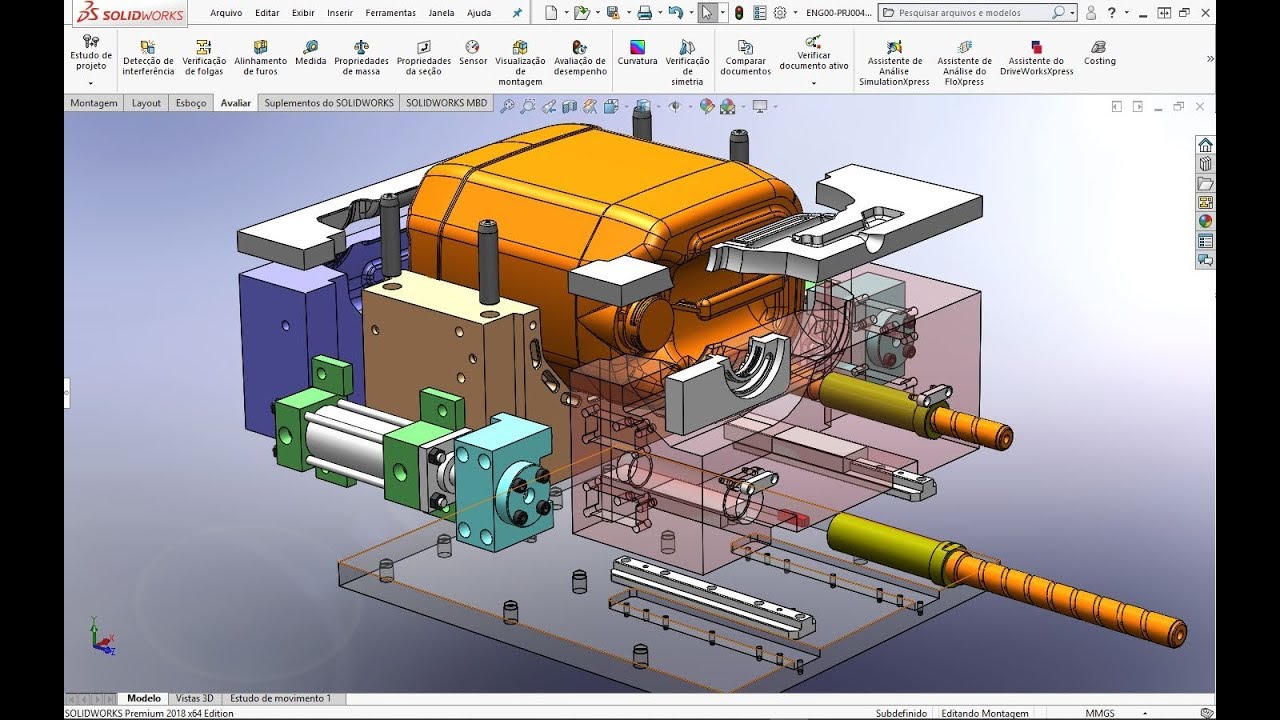This screenshot has width=1280, height=720.
Task: Click Previous view icon
Action: pyautogui.click(x=548, y=106)
